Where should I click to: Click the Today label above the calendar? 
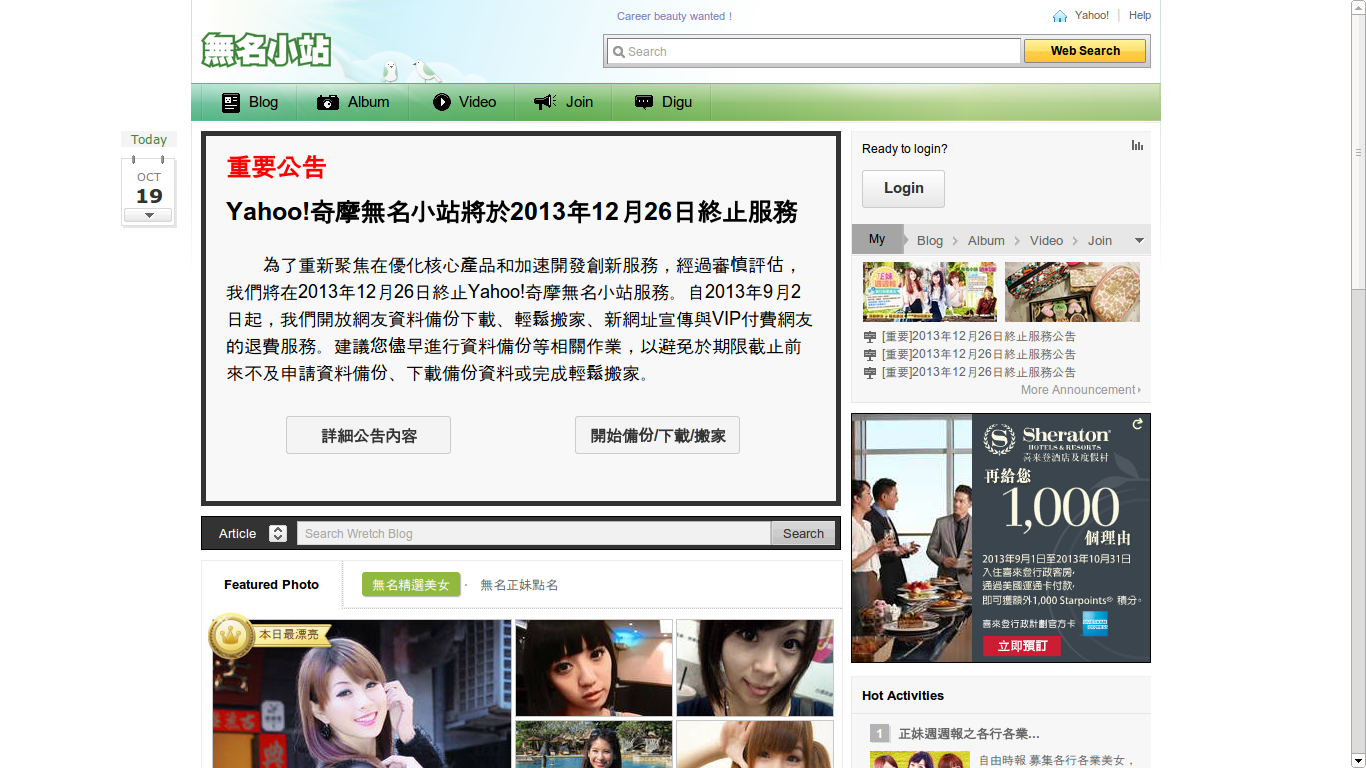(x=149, y=140)
